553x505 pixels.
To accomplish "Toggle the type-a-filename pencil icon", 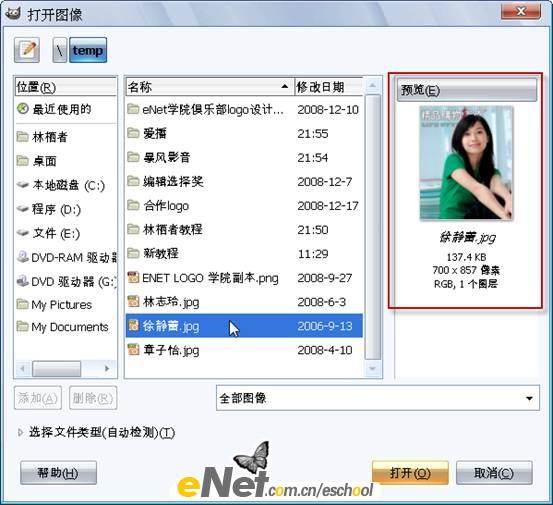I will 27,50.
